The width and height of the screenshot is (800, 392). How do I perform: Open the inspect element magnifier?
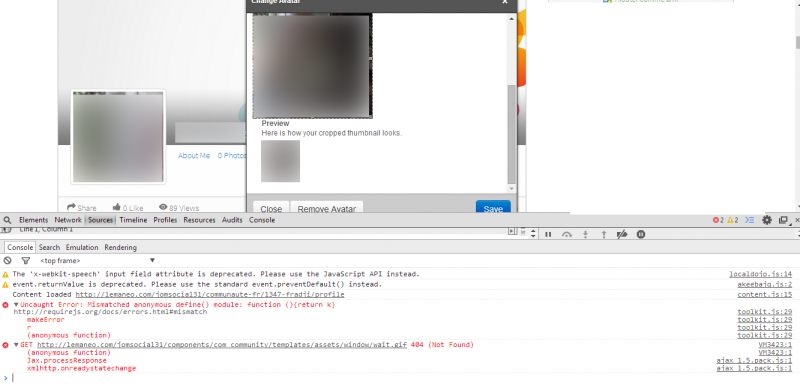pos(7,220)
